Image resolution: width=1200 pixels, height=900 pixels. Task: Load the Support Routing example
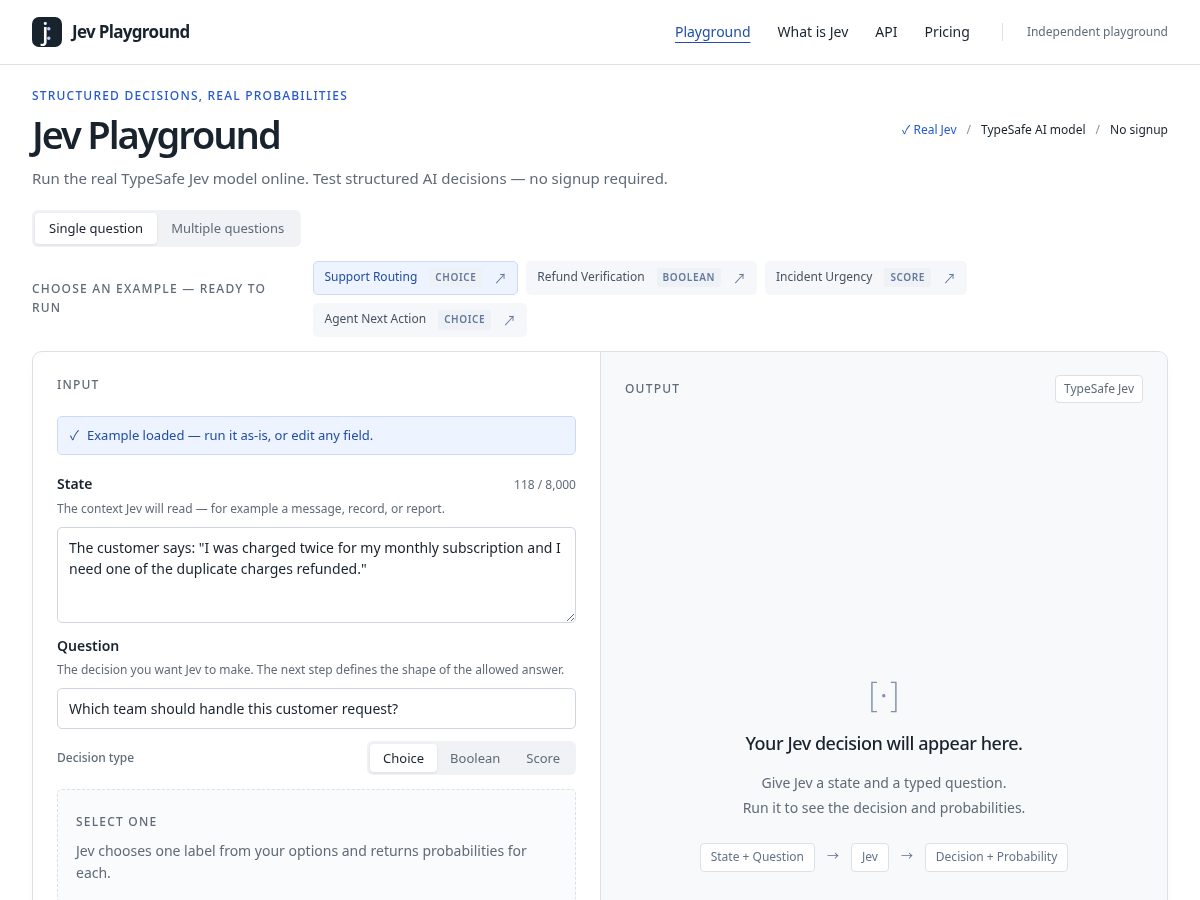click(x=415, y=278)
